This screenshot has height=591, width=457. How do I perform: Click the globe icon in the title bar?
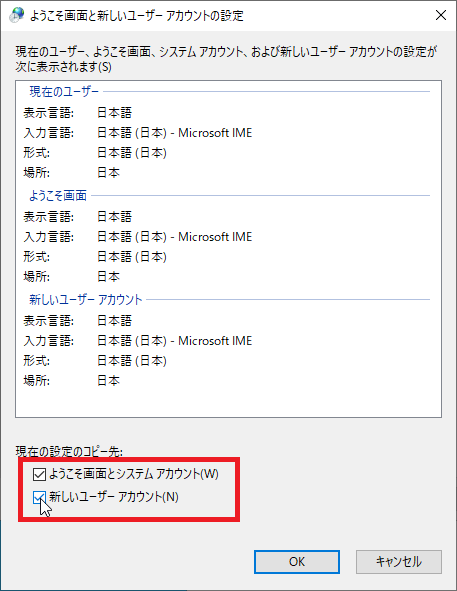pos(17,15)
